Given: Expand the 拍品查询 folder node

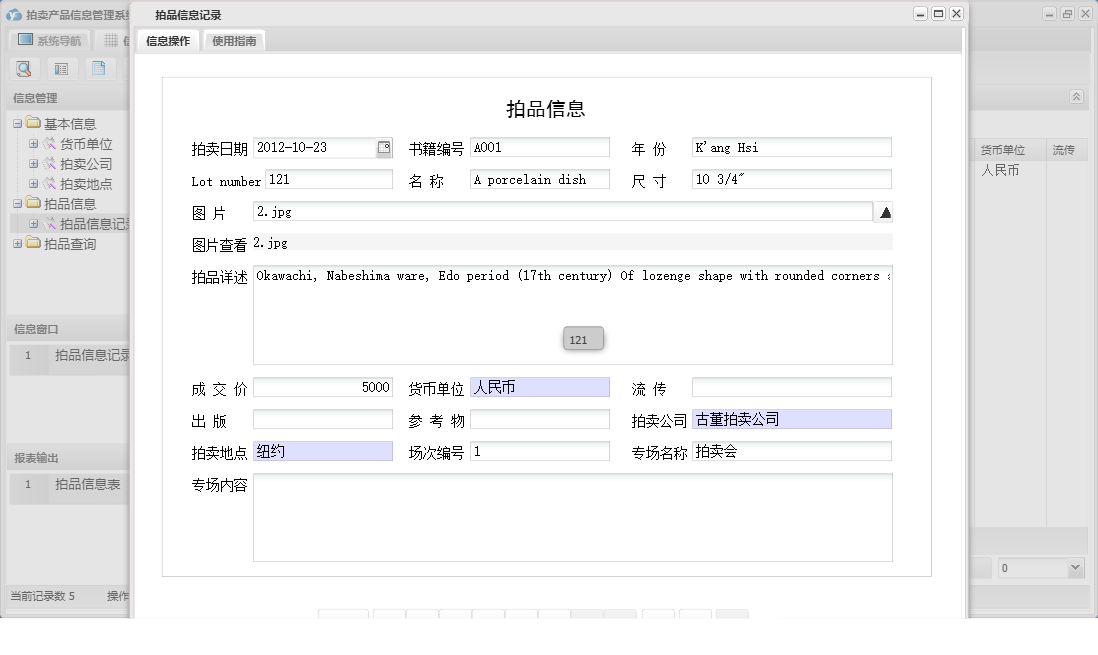Looking at the screenshot, I should click(19, 243).
